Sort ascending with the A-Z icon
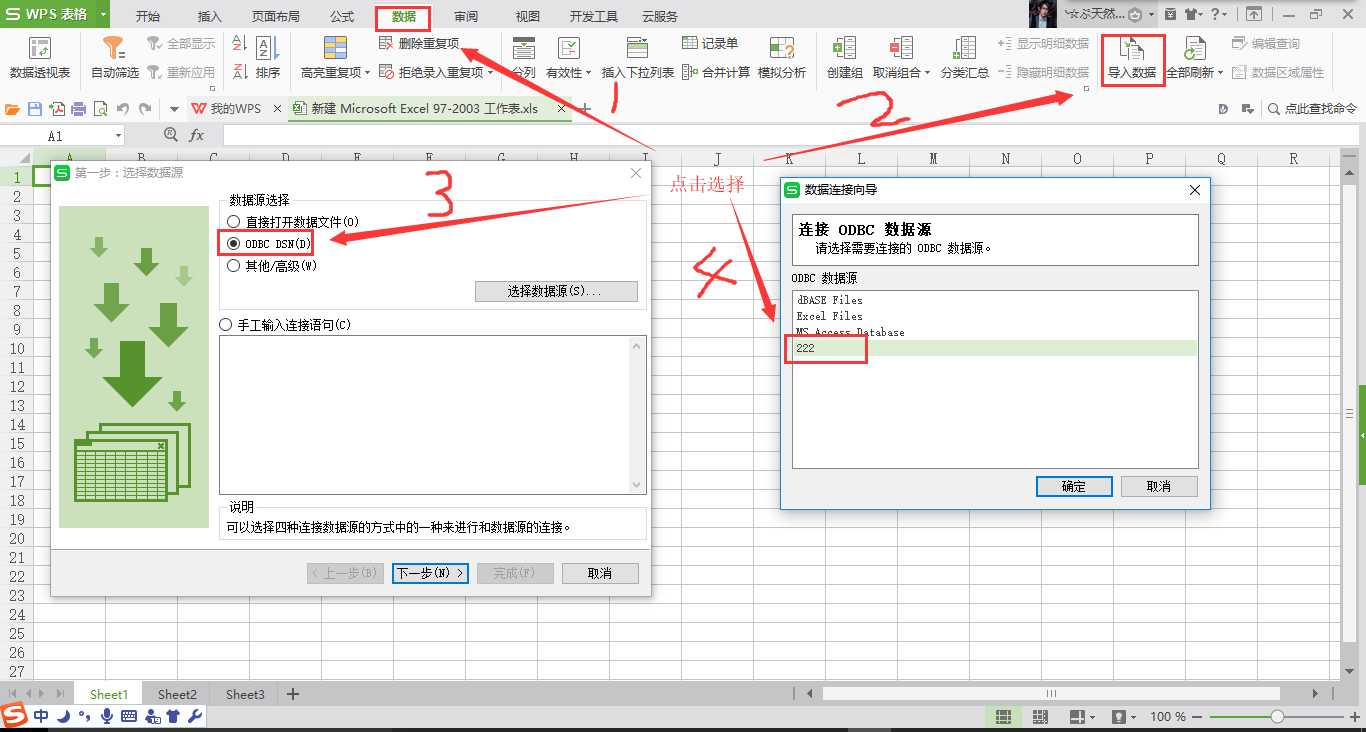The width and height of the screenshot is (1366, 732). coord(239,45)
